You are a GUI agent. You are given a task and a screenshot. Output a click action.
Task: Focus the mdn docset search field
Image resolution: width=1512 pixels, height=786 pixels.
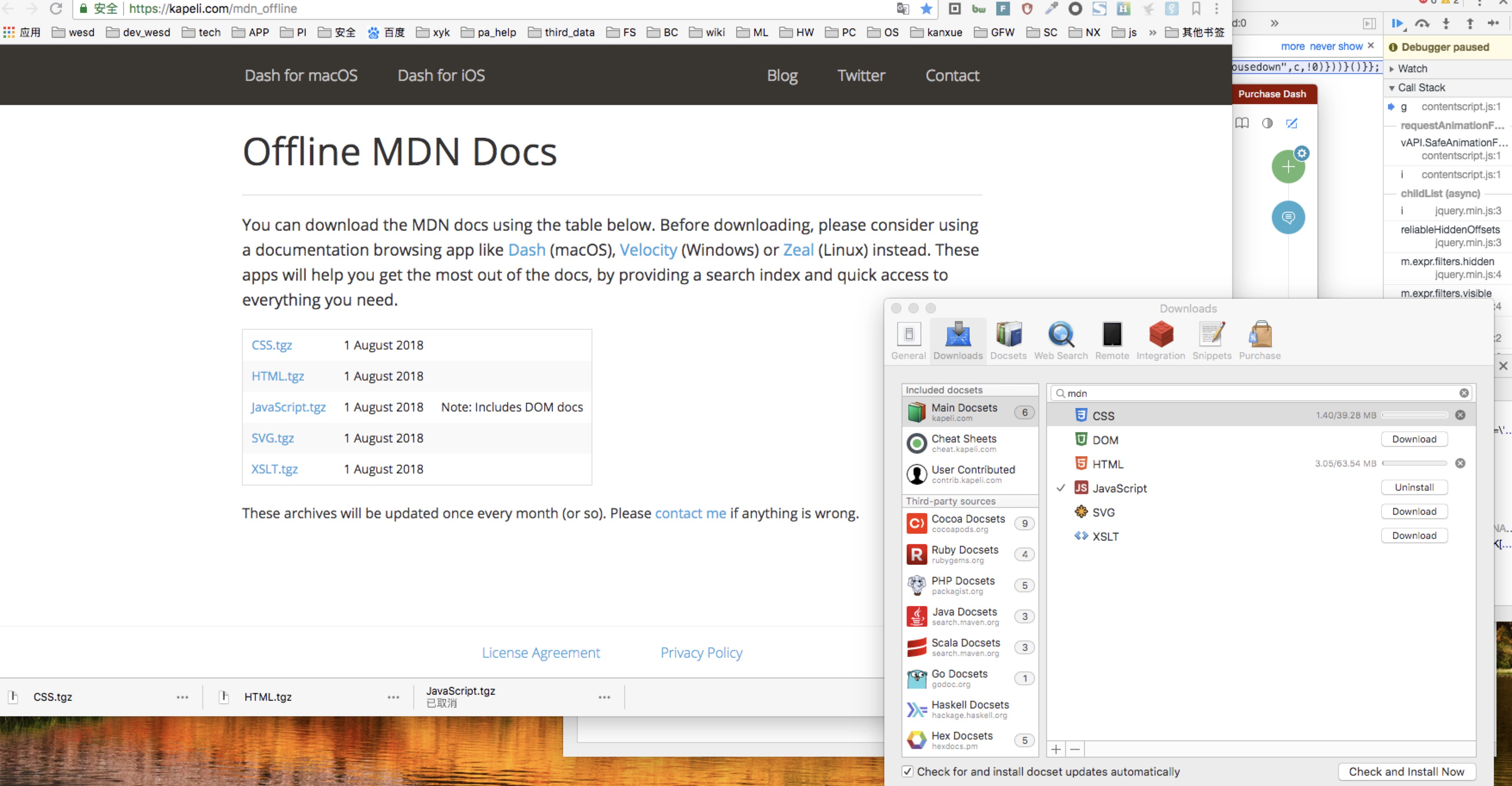click(1261, 393)
